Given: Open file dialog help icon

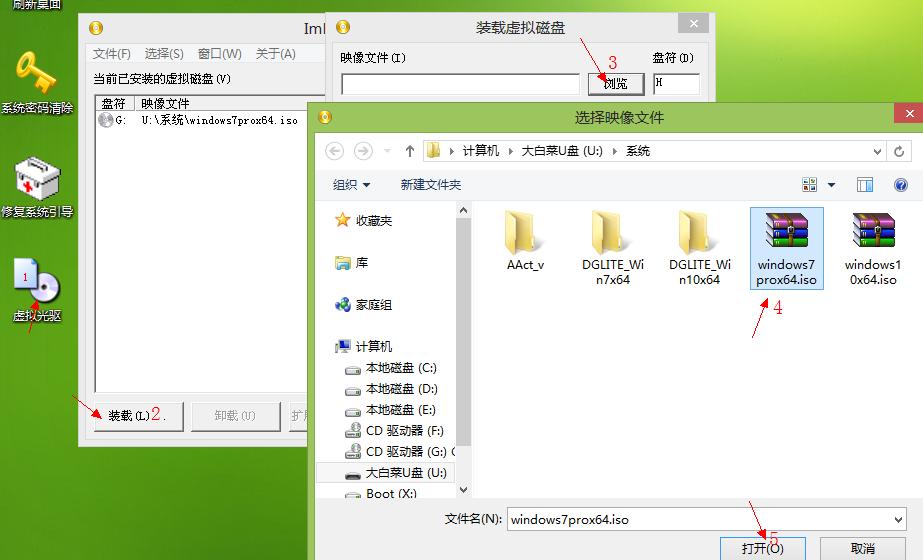Looking at the screenshot, I should 901,185.
